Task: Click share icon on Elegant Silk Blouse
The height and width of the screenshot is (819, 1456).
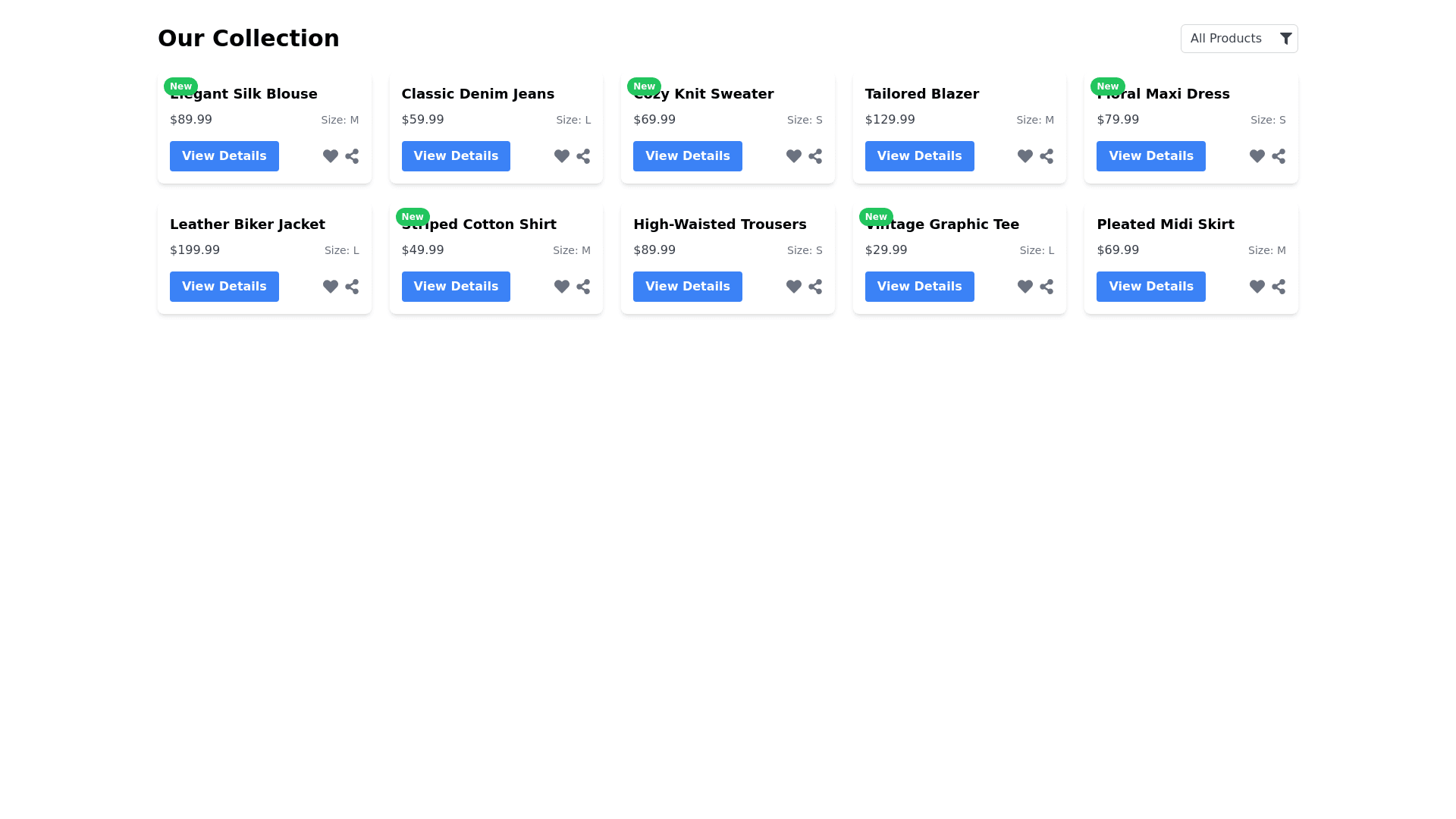Action: pyautogui.click(x=352, y=156)
